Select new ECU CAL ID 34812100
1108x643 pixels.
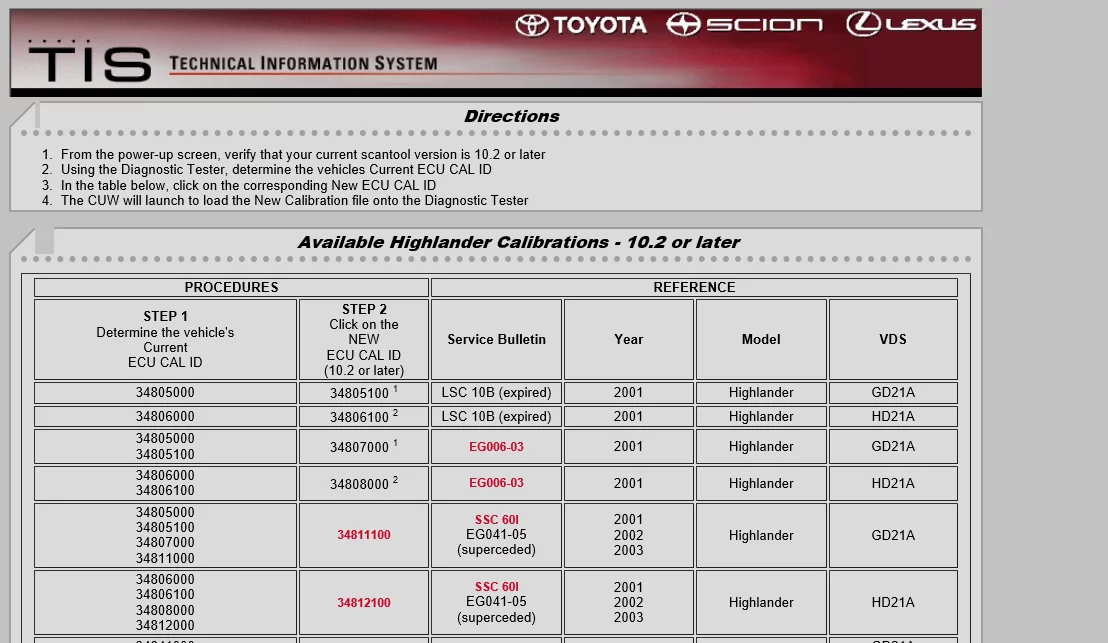[x=363, y=602]
